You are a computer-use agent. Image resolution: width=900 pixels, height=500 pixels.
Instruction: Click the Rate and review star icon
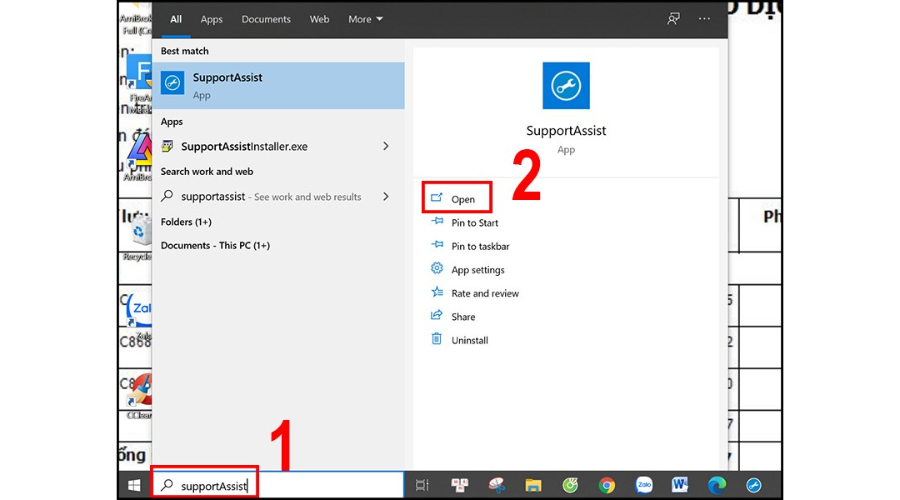tap(437, 292)
